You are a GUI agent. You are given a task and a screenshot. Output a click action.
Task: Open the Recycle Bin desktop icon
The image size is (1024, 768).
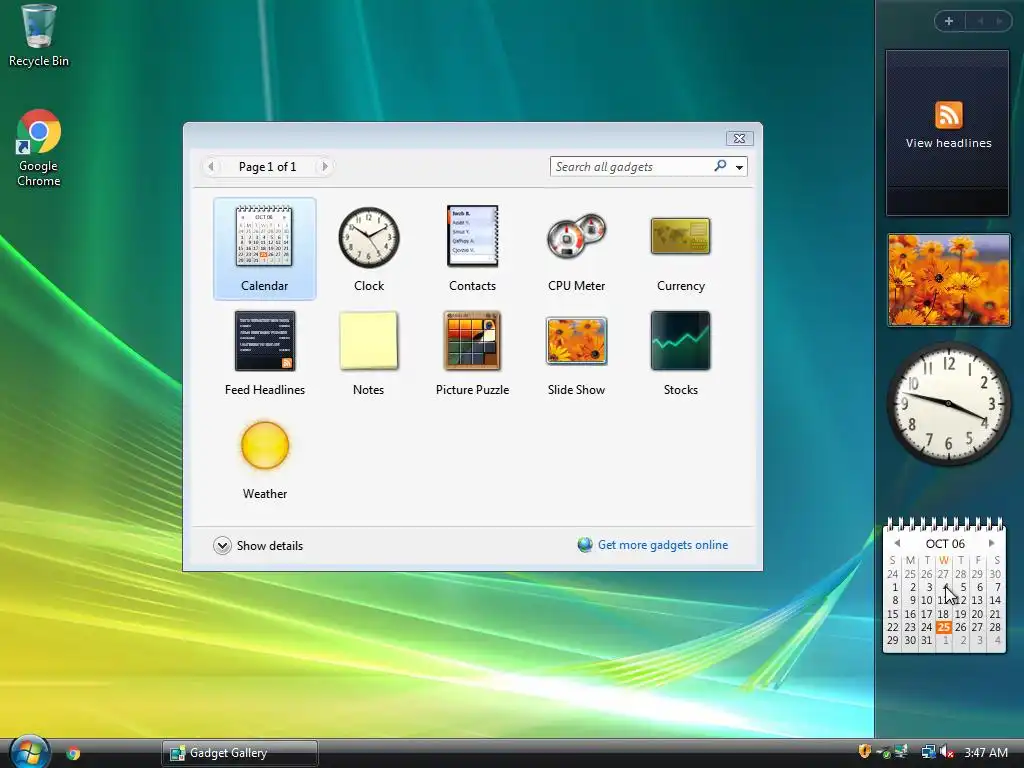coord(39,35)
